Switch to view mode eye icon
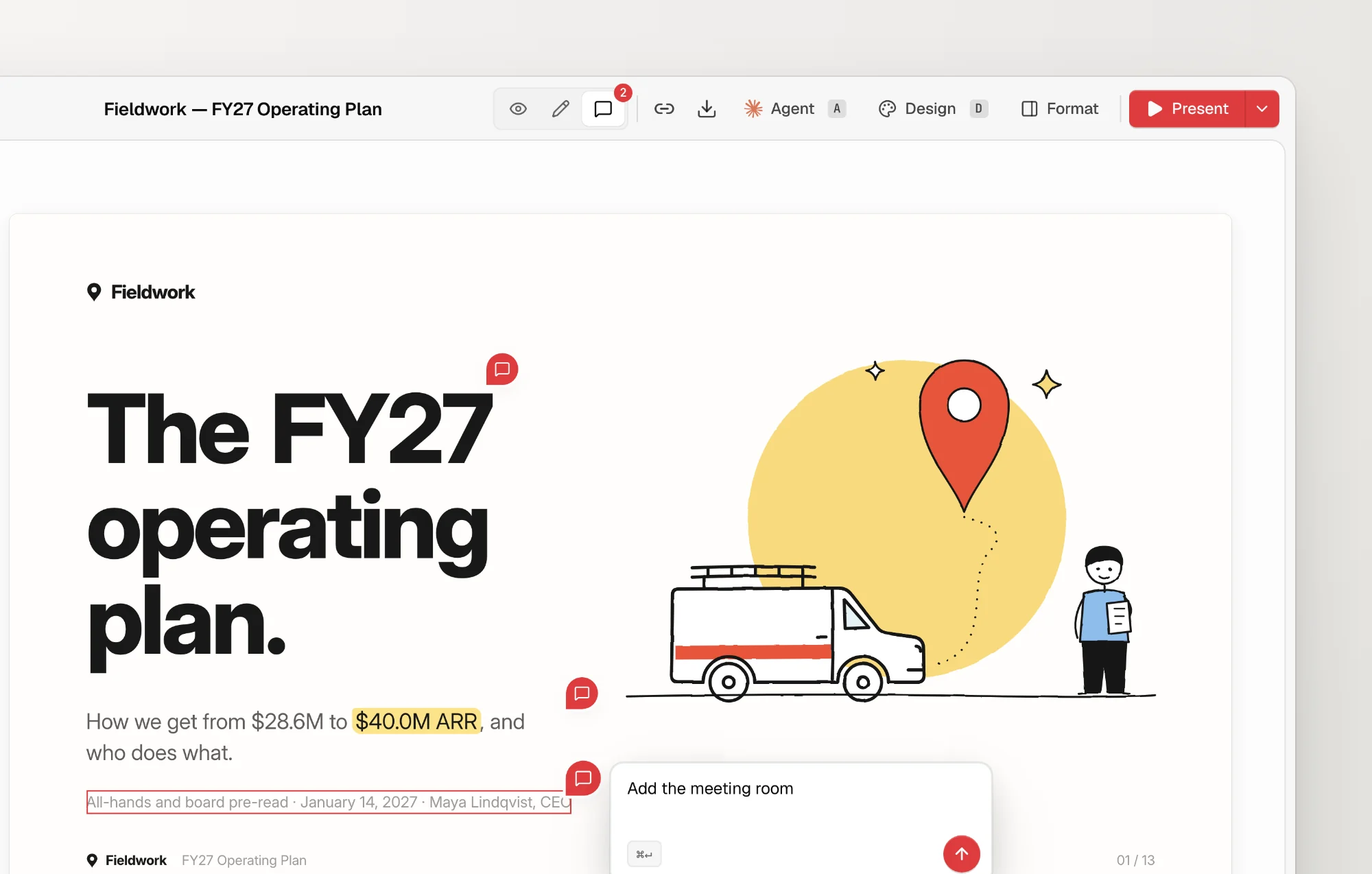This screenshot has width=1372, height=874. point(518,108)
